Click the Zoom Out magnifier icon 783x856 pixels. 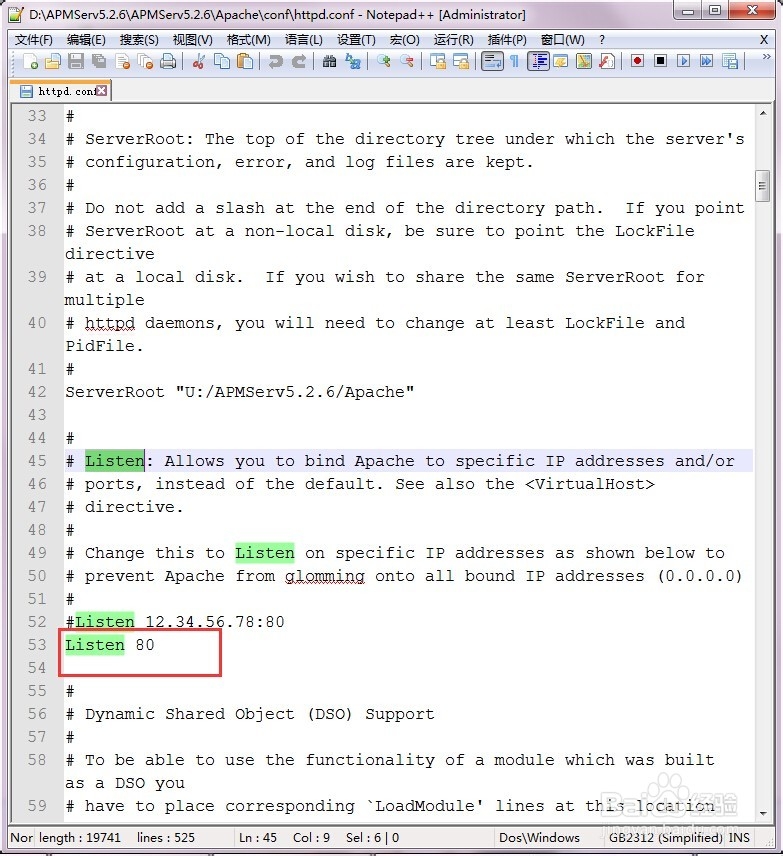(406, 61)
